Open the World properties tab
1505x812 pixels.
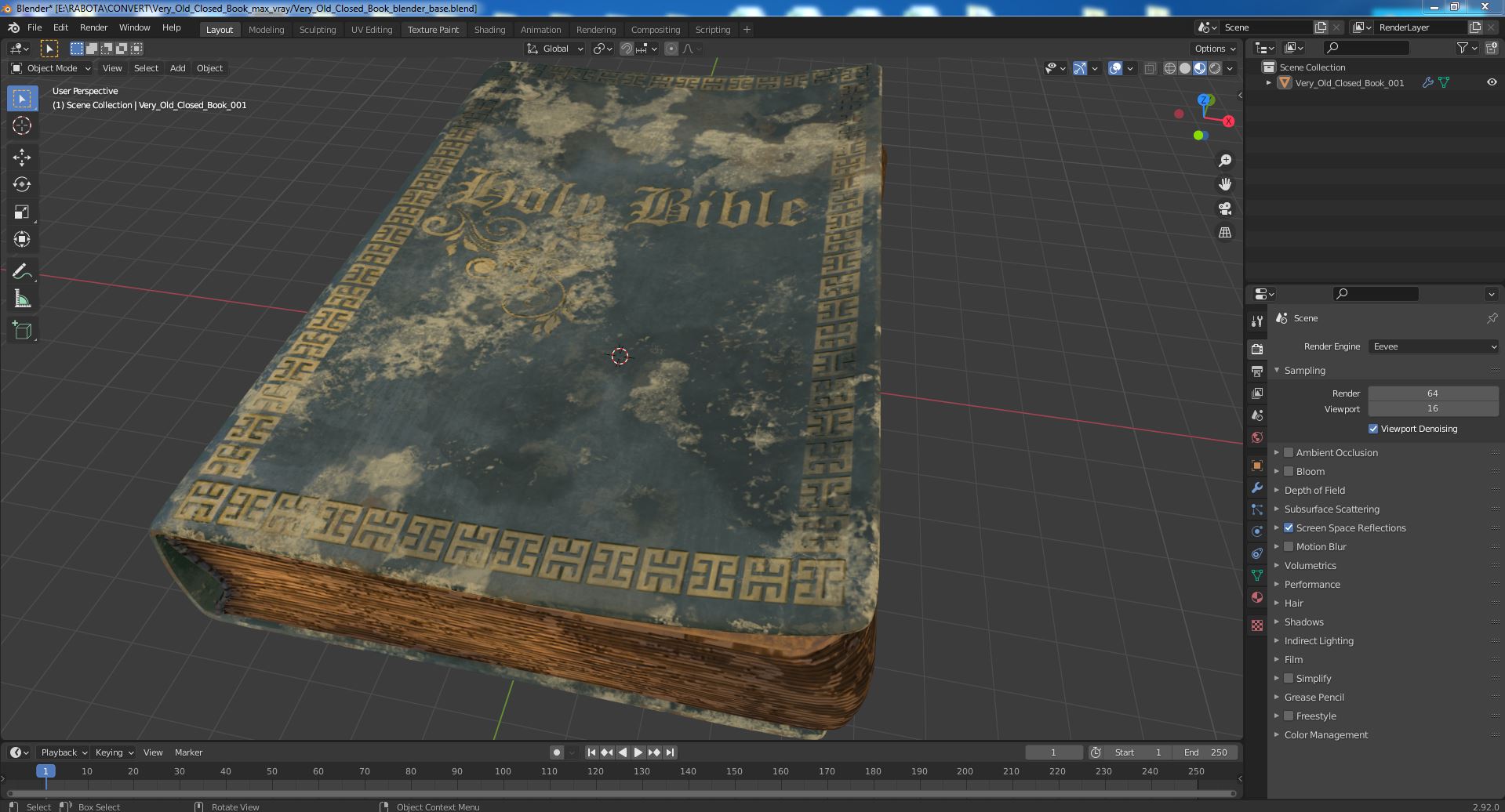click(x=1257, y=437)
